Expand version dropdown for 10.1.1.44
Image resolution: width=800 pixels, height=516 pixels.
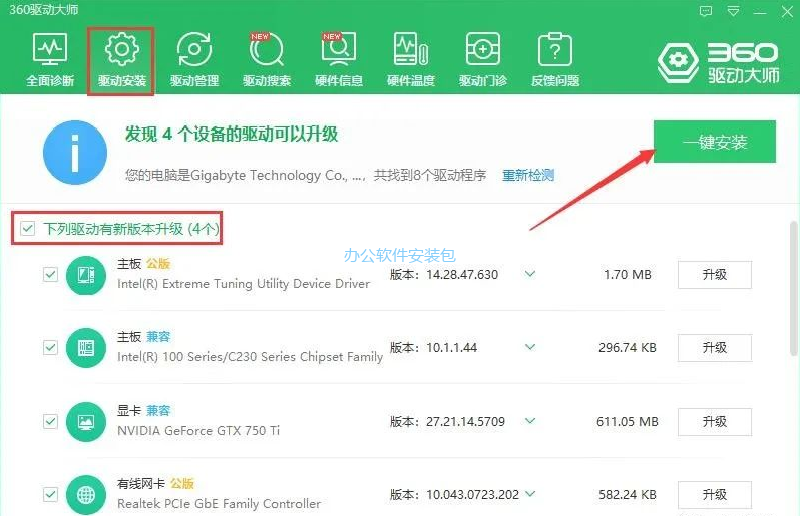(530, 347)
